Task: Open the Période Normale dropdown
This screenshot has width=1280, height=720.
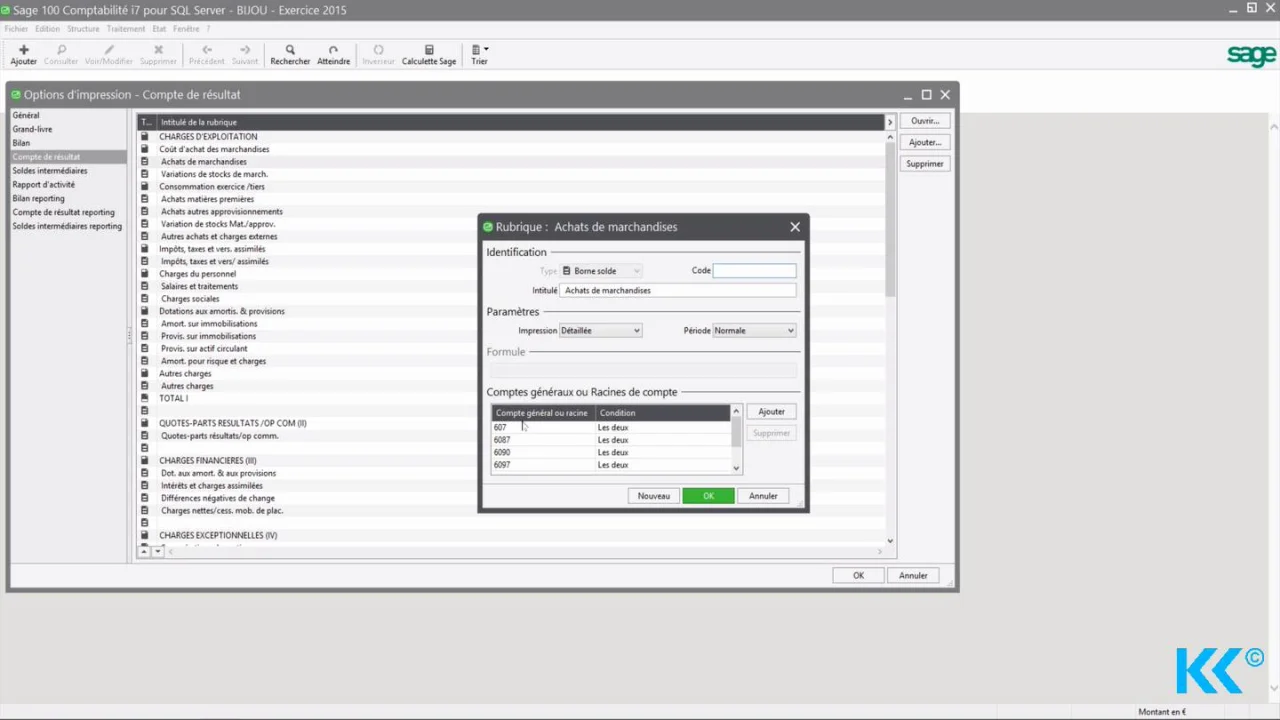Action: [x=754, y=330]
